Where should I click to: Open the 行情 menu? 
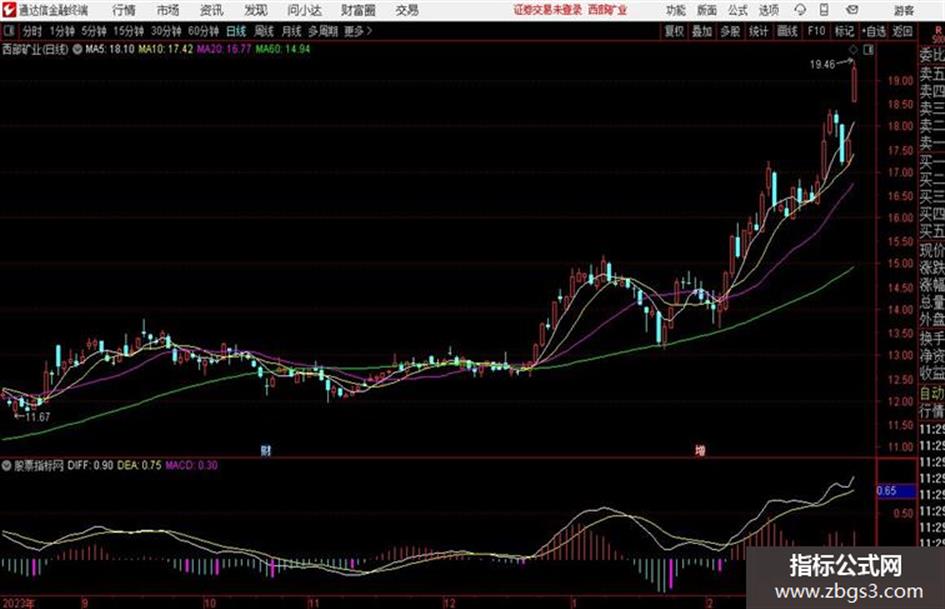[124, 10]
